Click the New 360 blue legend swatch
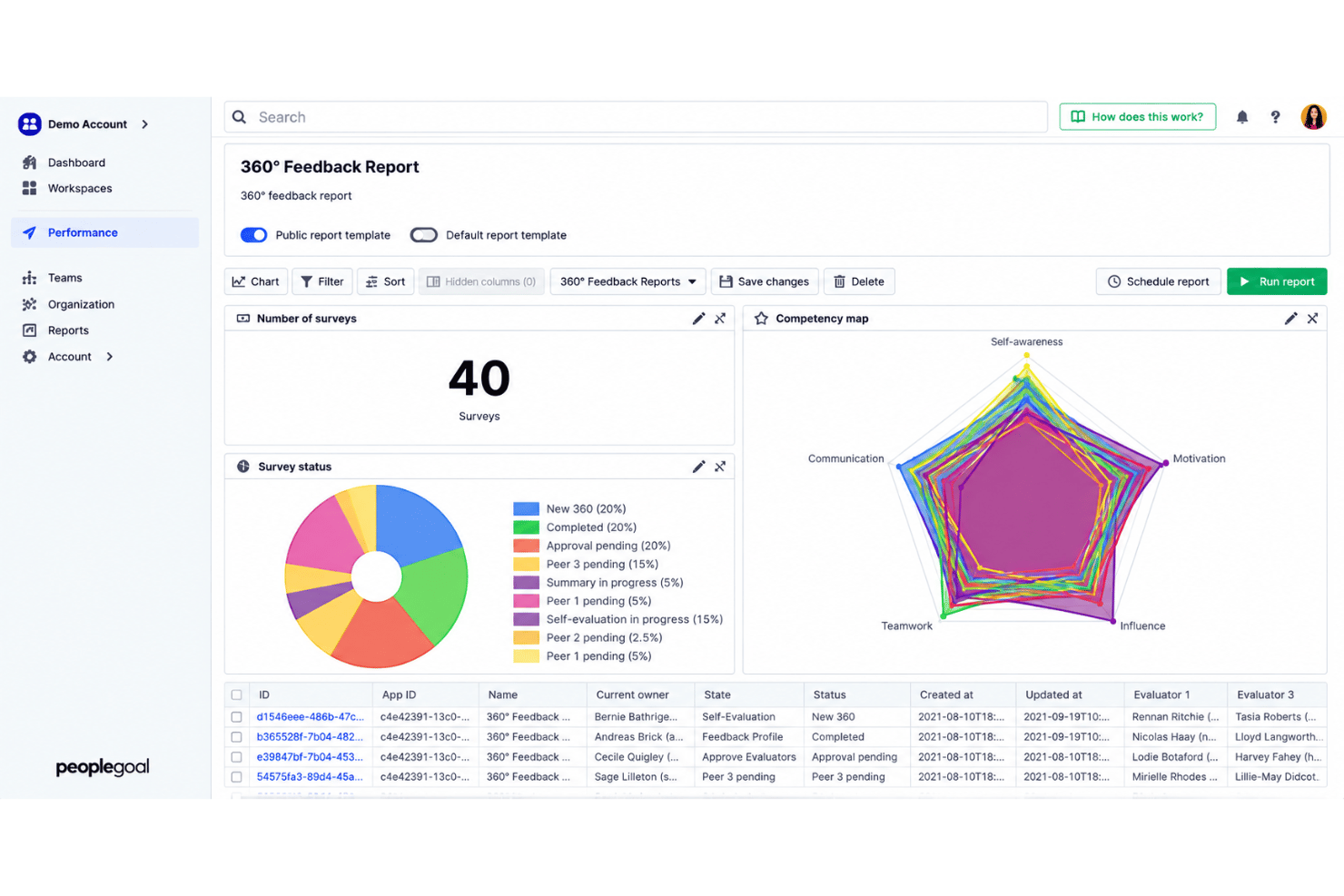1344x896 pixels. 526,509
